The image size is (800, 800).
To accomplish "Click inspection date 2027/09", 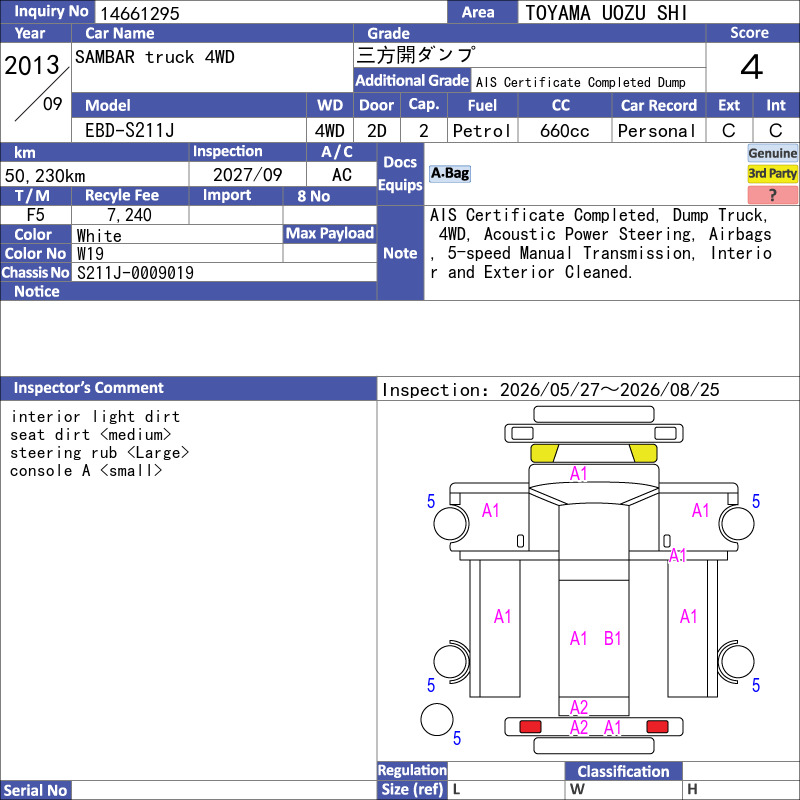I will [247, 174].
